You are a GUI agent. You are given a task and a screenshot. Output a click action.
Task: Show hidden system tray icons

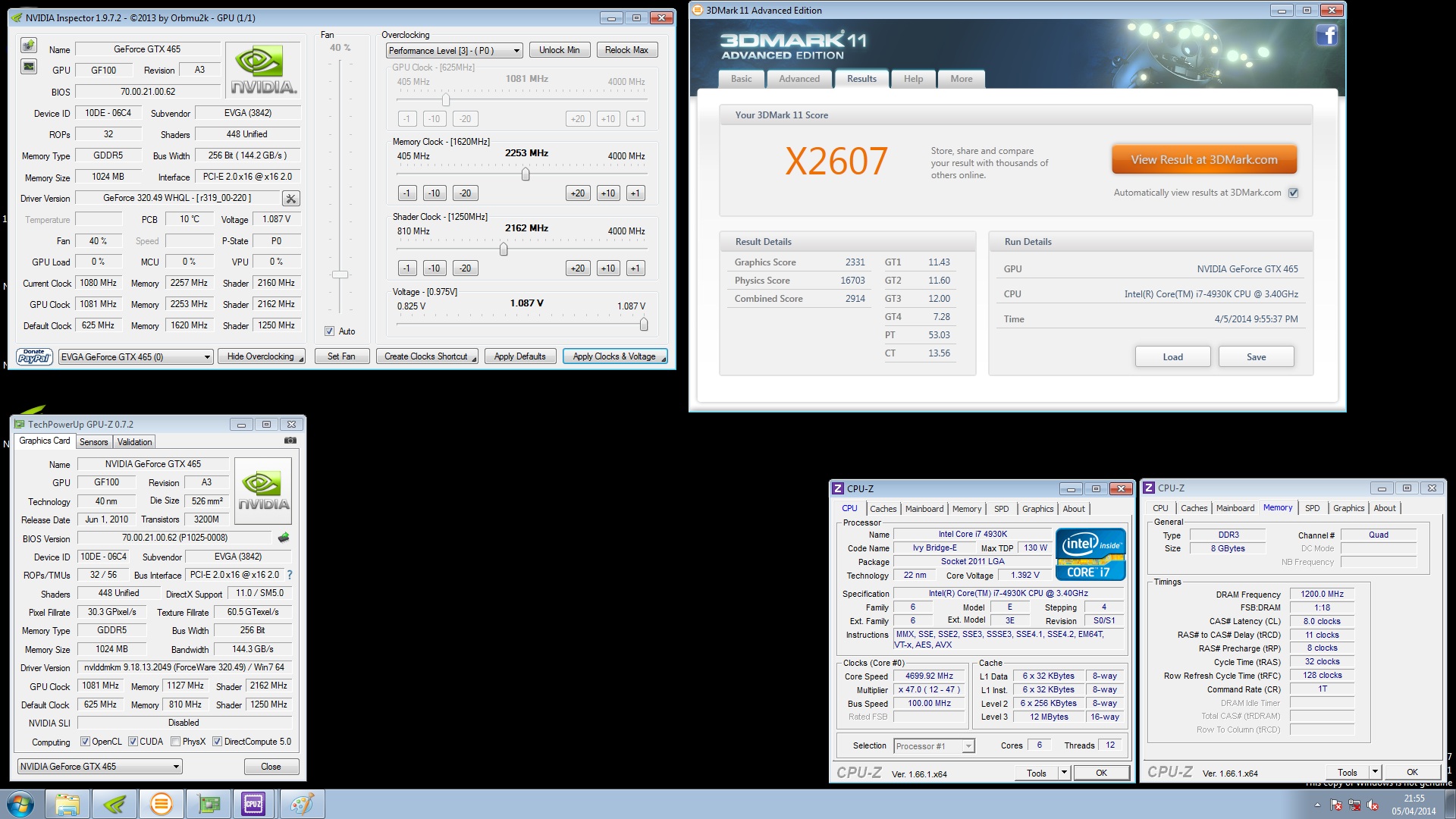(1317, 805)
